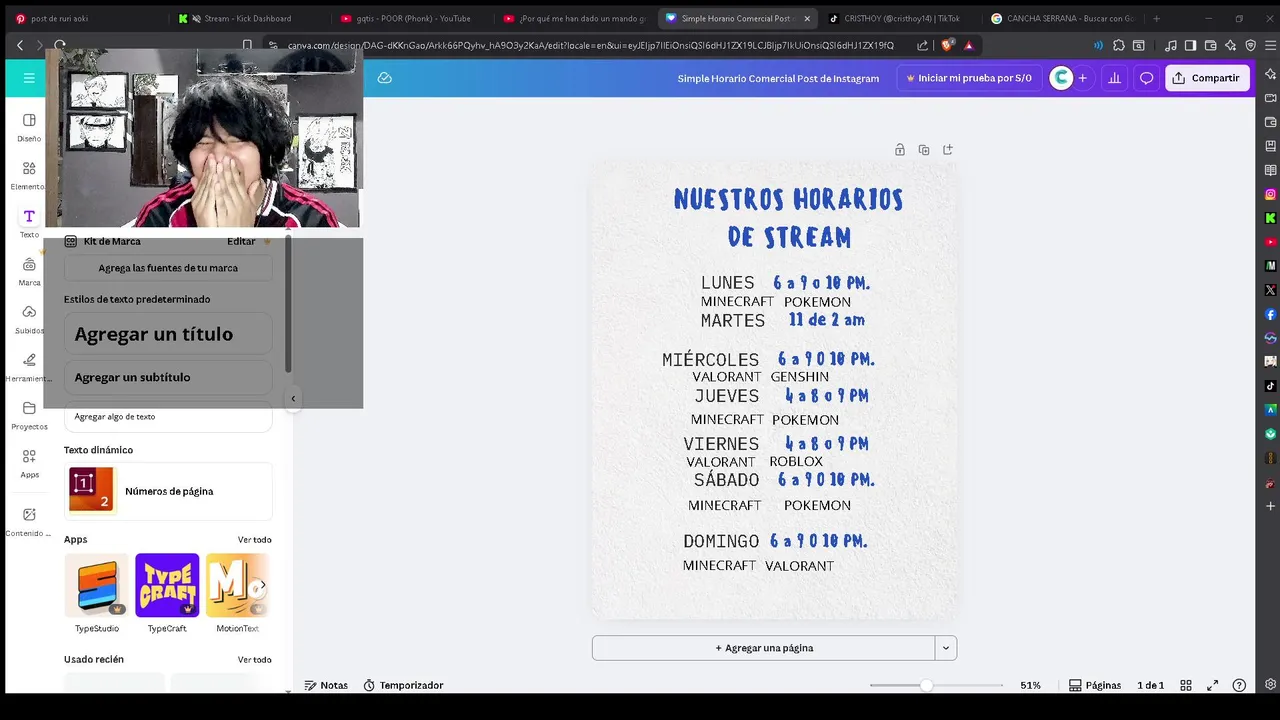1280x720 pixels.
Task: Collapse the text side panel arrow
Action: (x=293, y=398)
